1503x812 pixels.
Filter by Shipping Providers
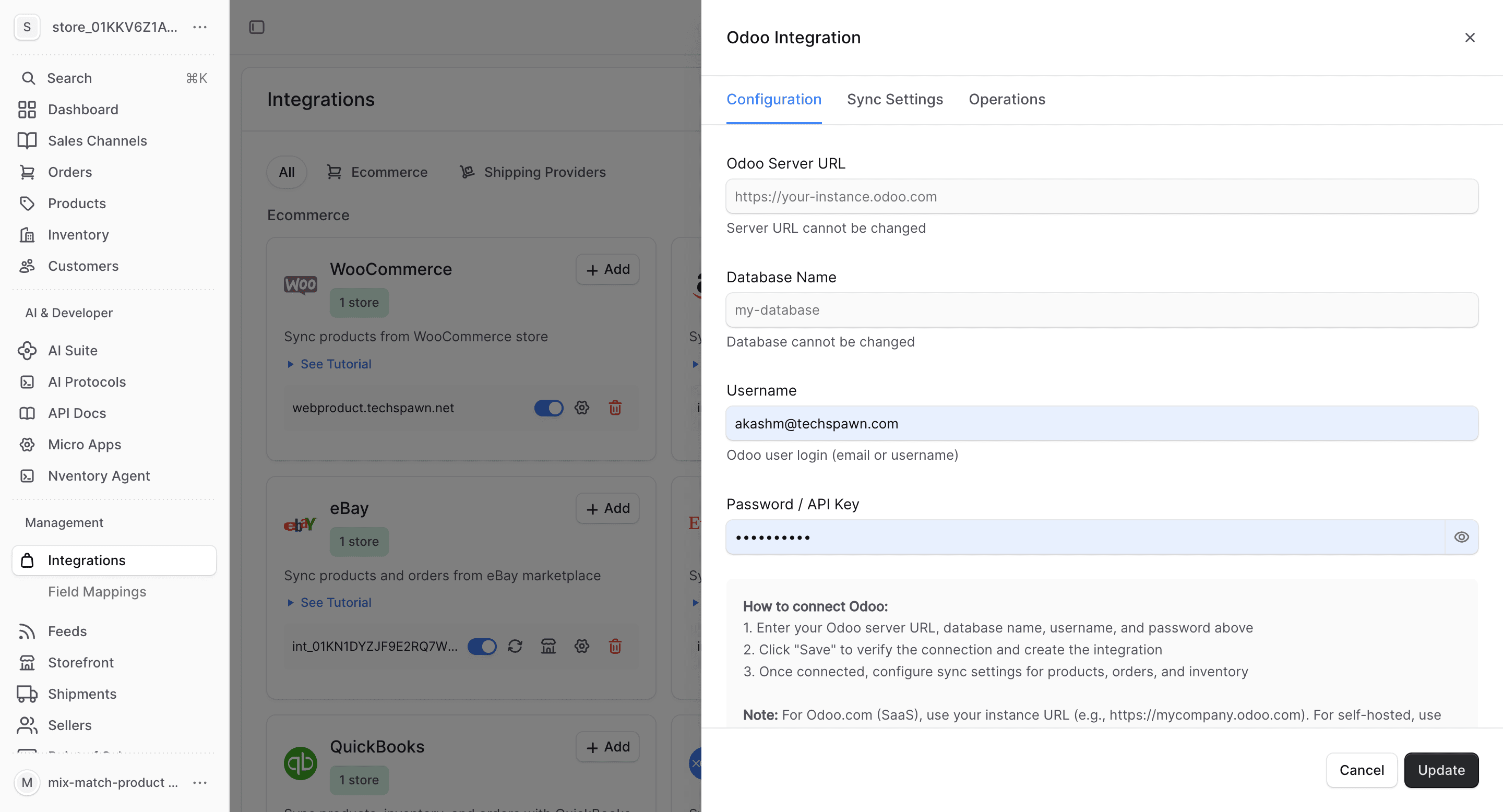533,172
